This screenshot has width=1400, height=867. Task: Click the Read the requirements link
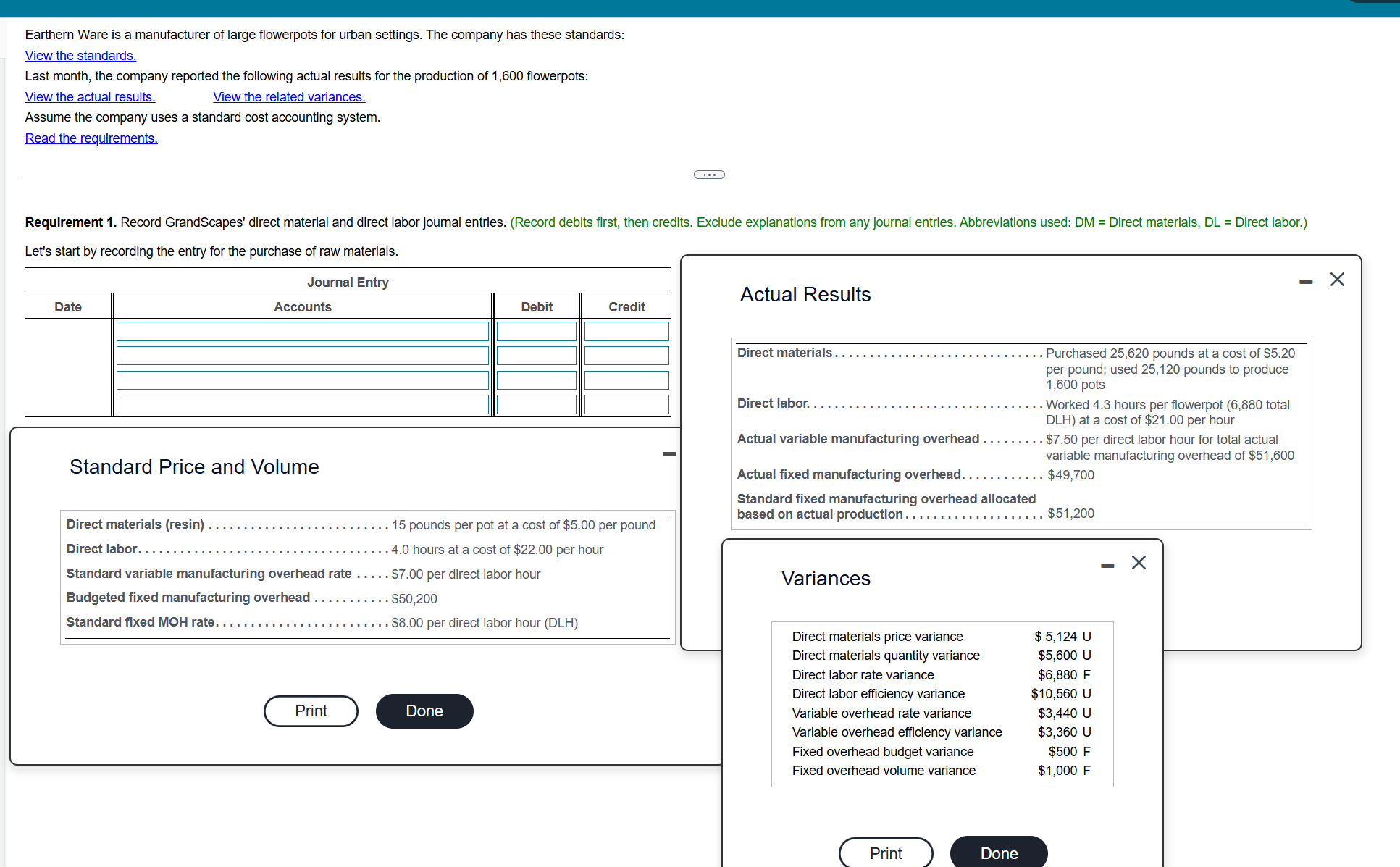(91, 138)
